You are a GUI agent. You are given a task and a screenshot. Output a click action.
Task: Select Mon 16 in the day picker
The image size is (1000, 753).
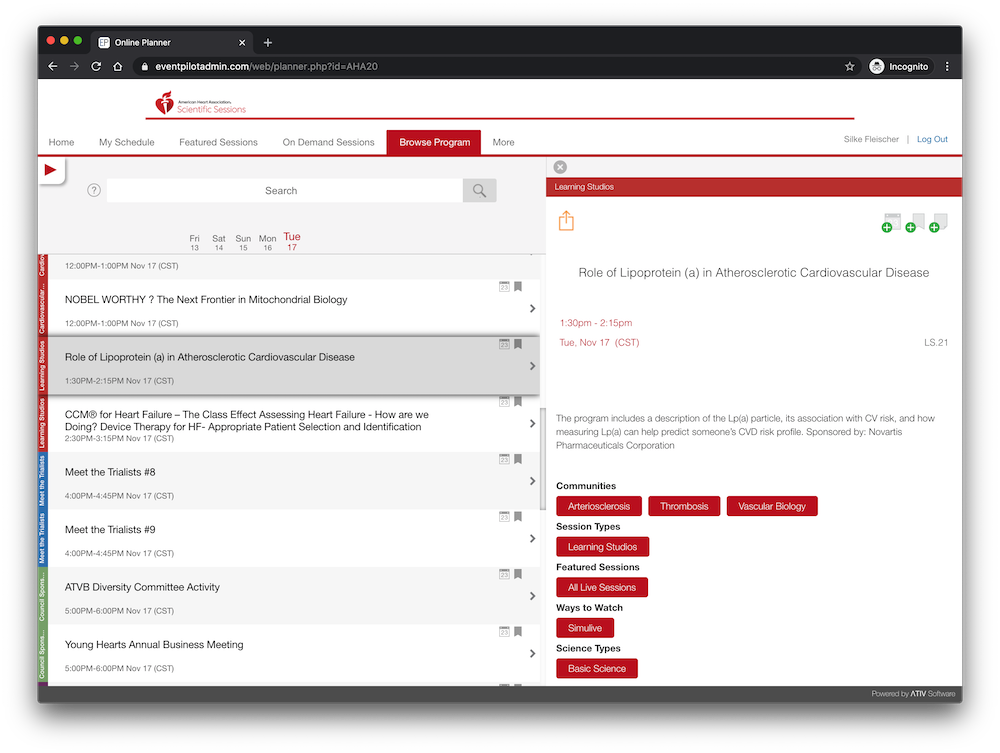267,242
